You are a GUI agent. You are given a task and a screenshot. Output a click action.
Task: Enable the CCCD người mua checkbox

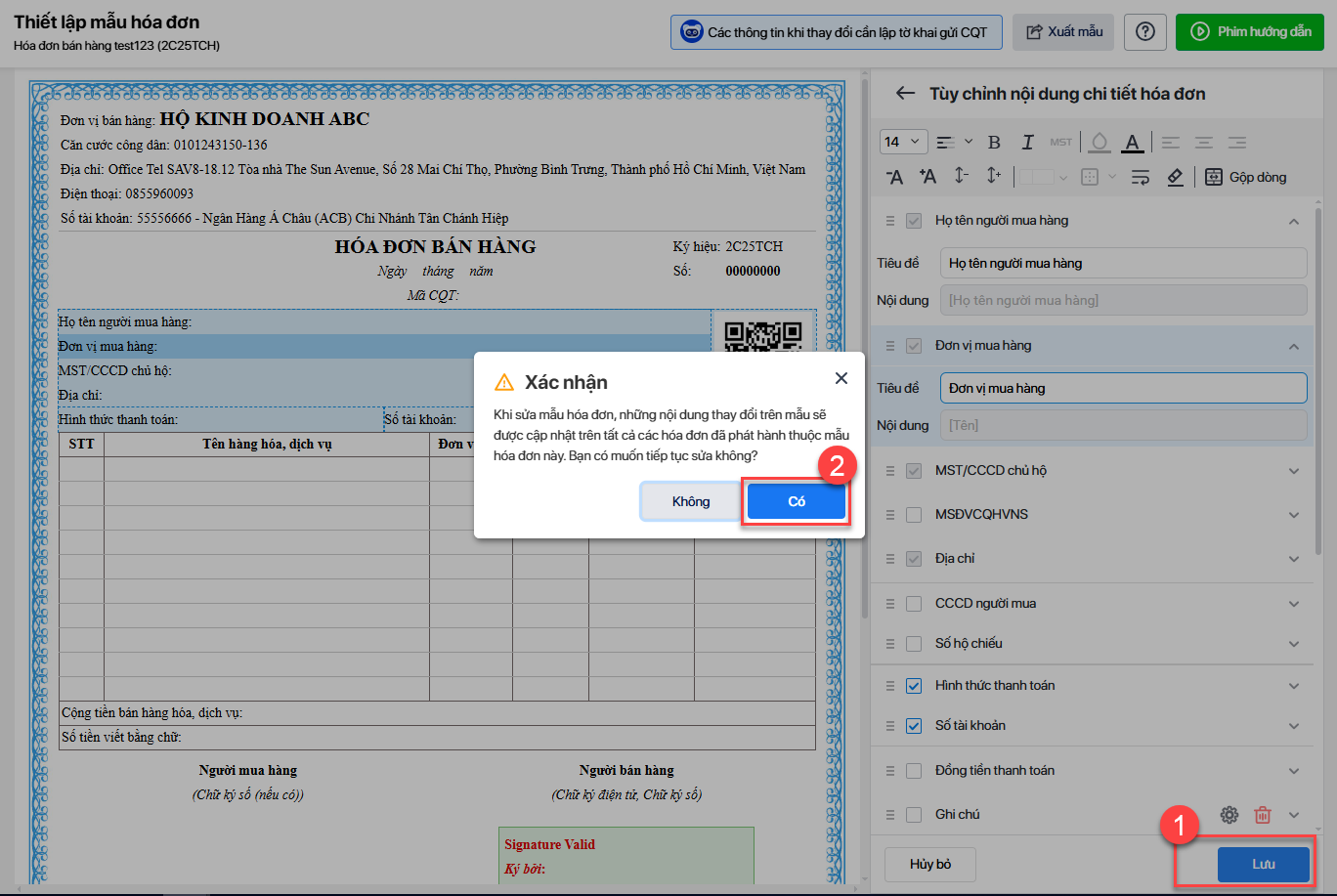tap(914, 604)
